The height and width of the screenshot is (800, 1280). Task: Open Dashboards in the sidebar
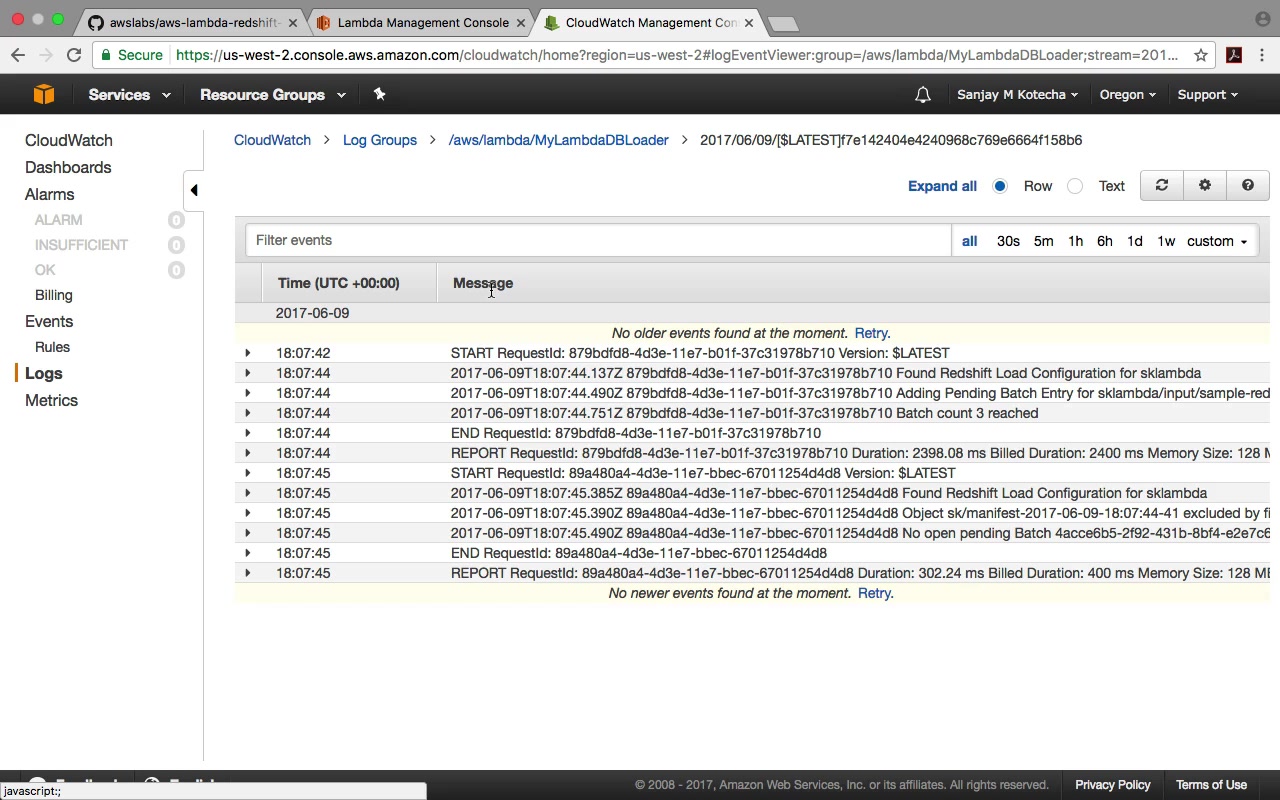pos(68,168)
